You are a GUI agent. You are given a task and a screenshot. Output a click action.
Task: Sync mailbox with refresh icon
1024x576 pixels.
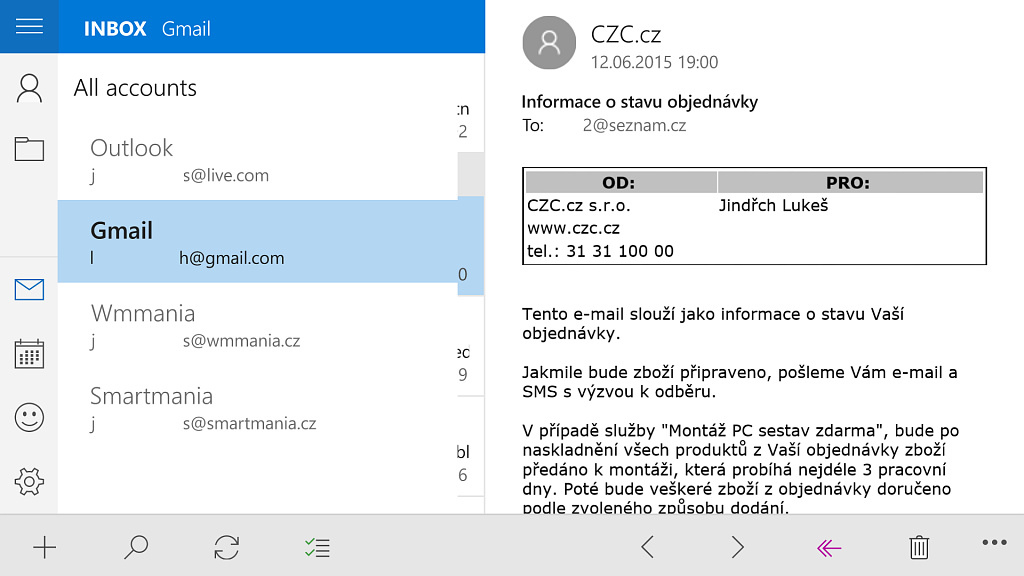227,547
